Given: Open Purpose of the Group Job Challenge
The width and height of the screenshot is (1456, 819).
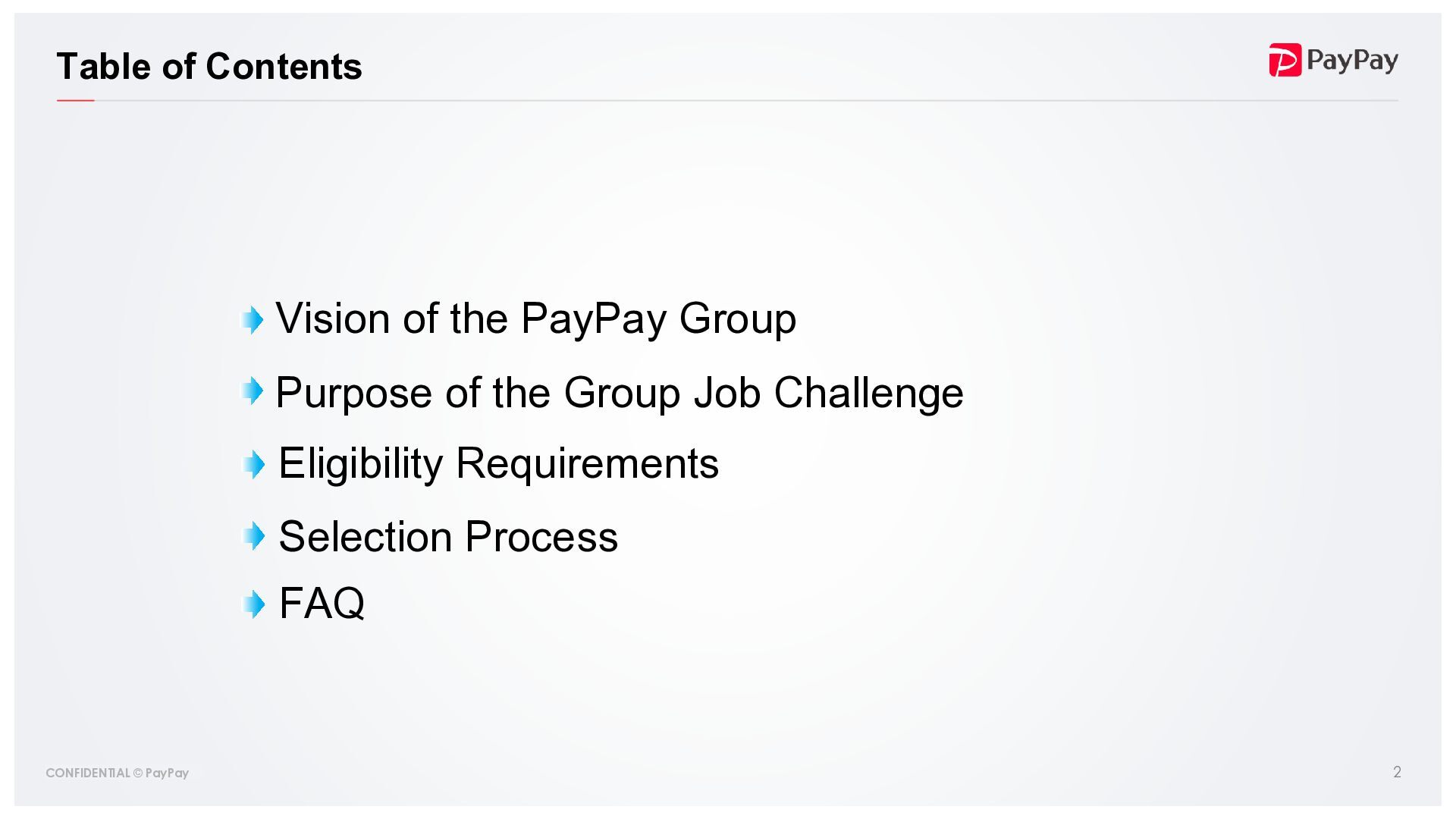Looking at the screenshot, I should coord(619,393).
